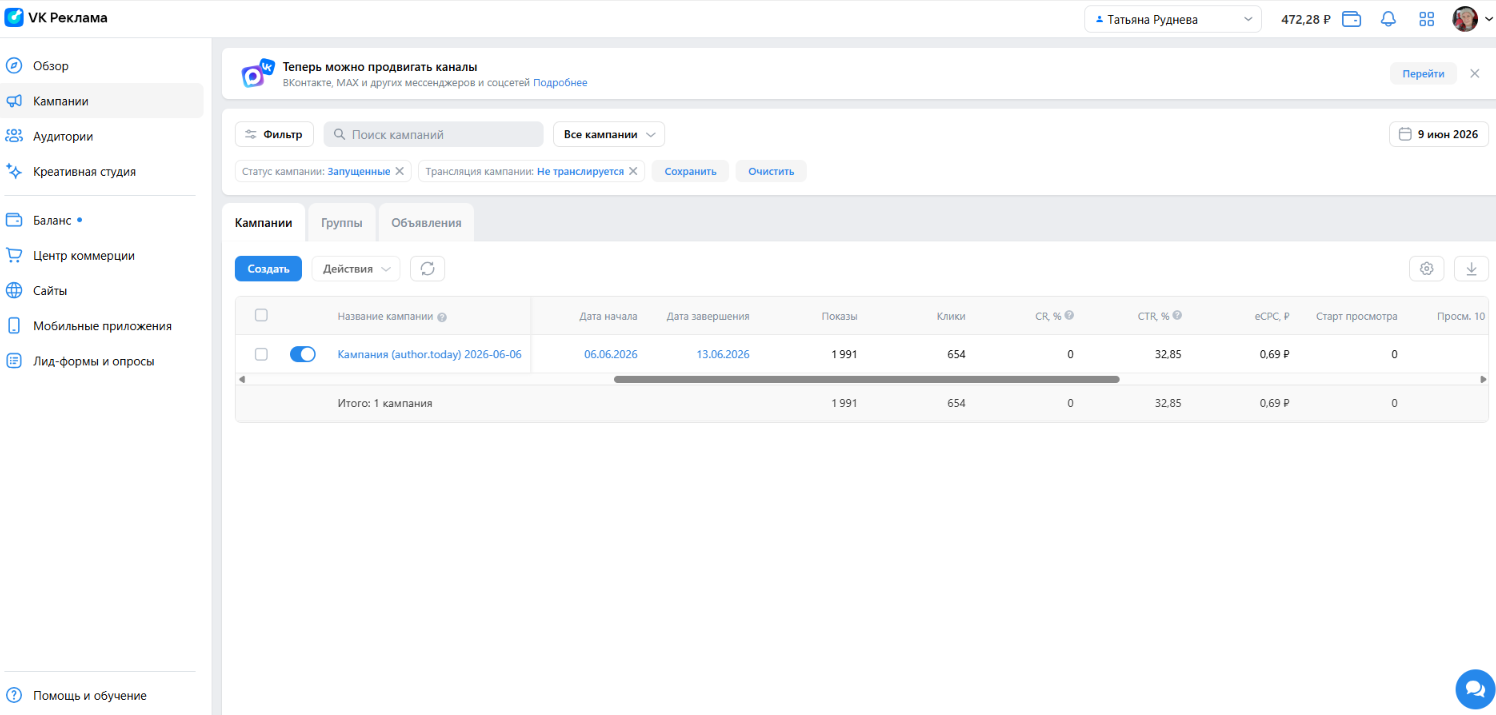Refresh the campaigns list

428,269
